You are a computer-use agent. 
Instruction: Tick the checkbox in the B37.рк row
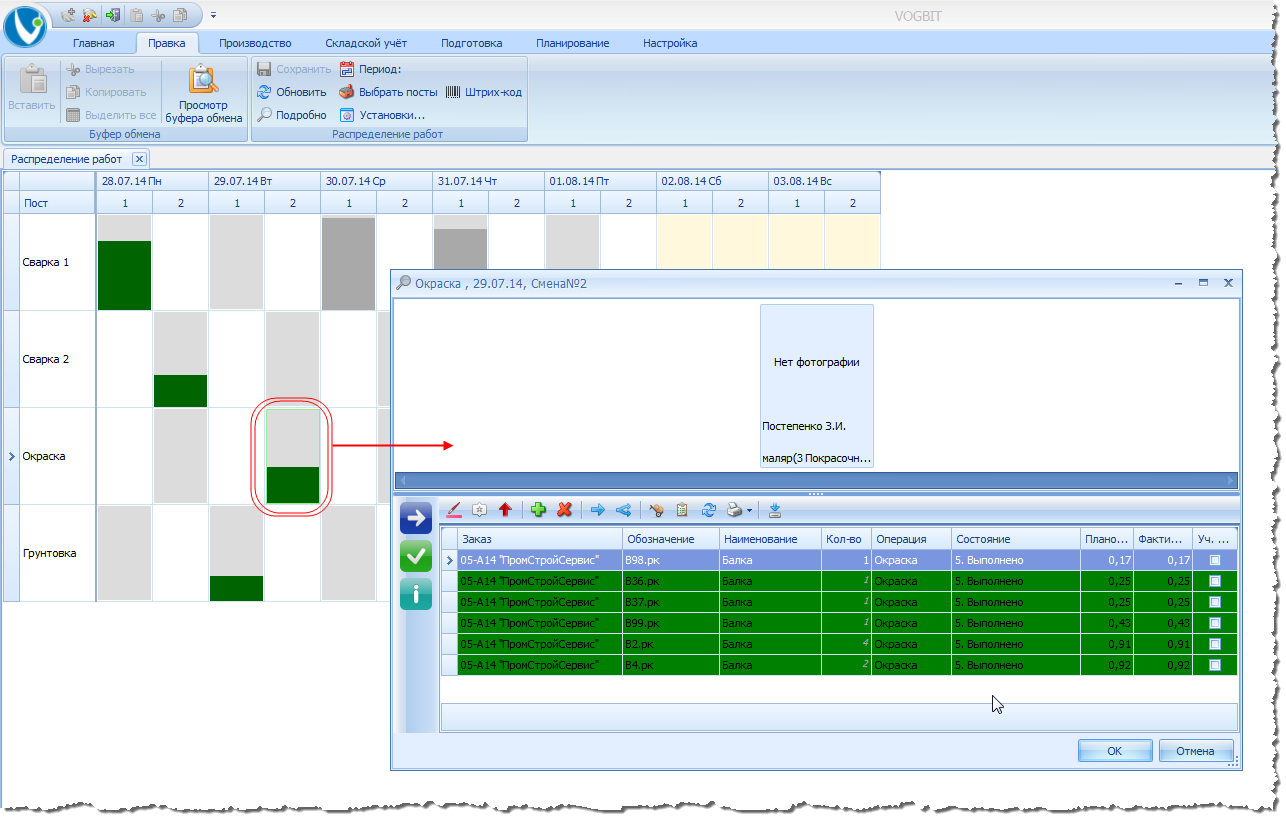[x=1215, y=602]
